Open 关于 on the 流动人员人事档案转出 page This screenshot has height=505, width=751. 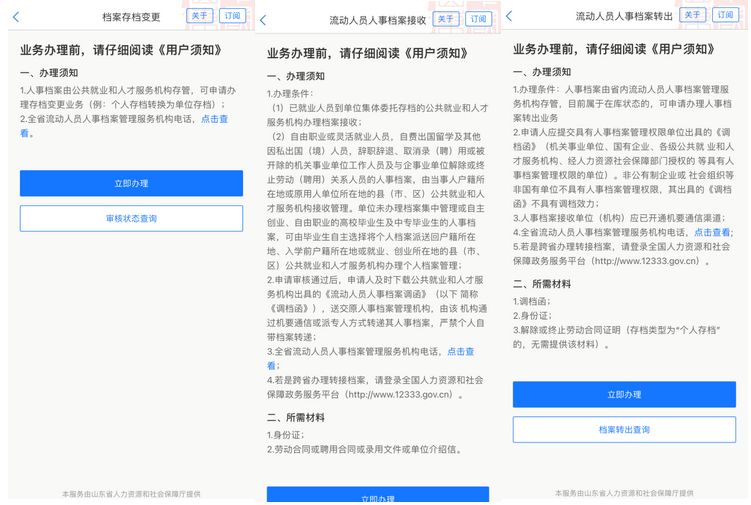click(x=692, y=15)
